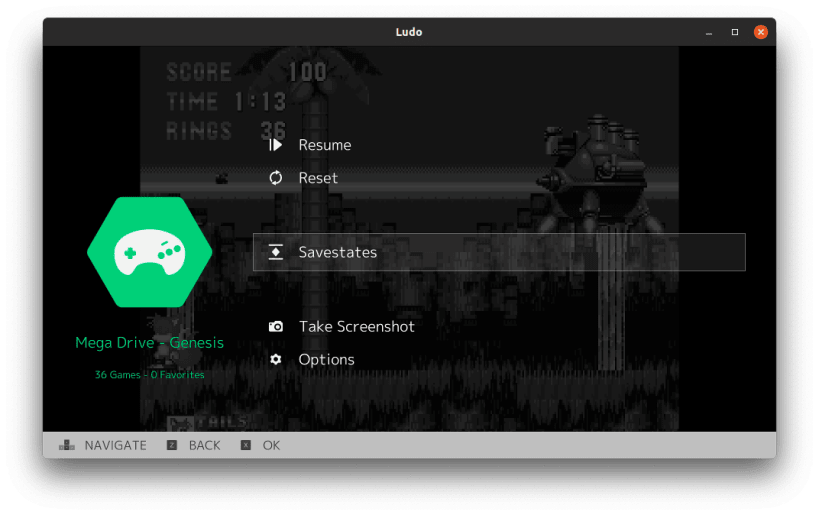Click the Resume play icon
The width and height of the screenshot is (819, 515).
click(x=275, y=145)
